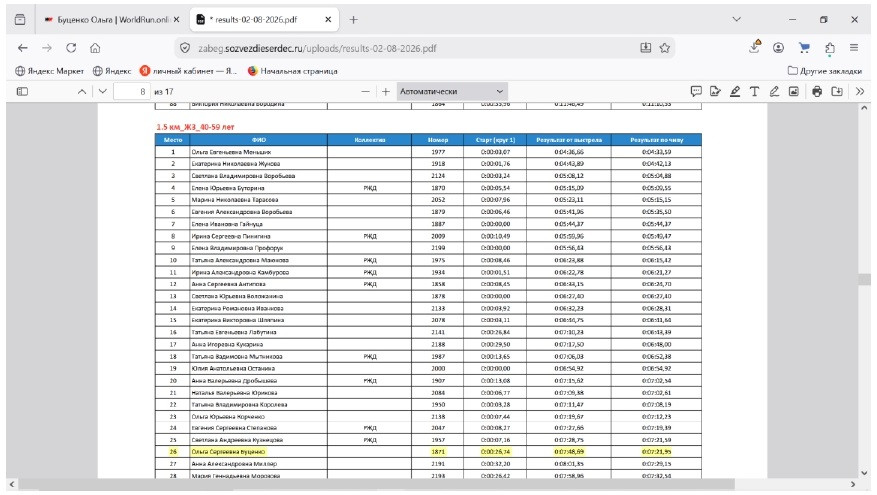Image resolution: width=877 pixels, height=495 pixels.
Task: Click РЖД cell in row 8
Action: pyautogui.click(x=370, y=236)
